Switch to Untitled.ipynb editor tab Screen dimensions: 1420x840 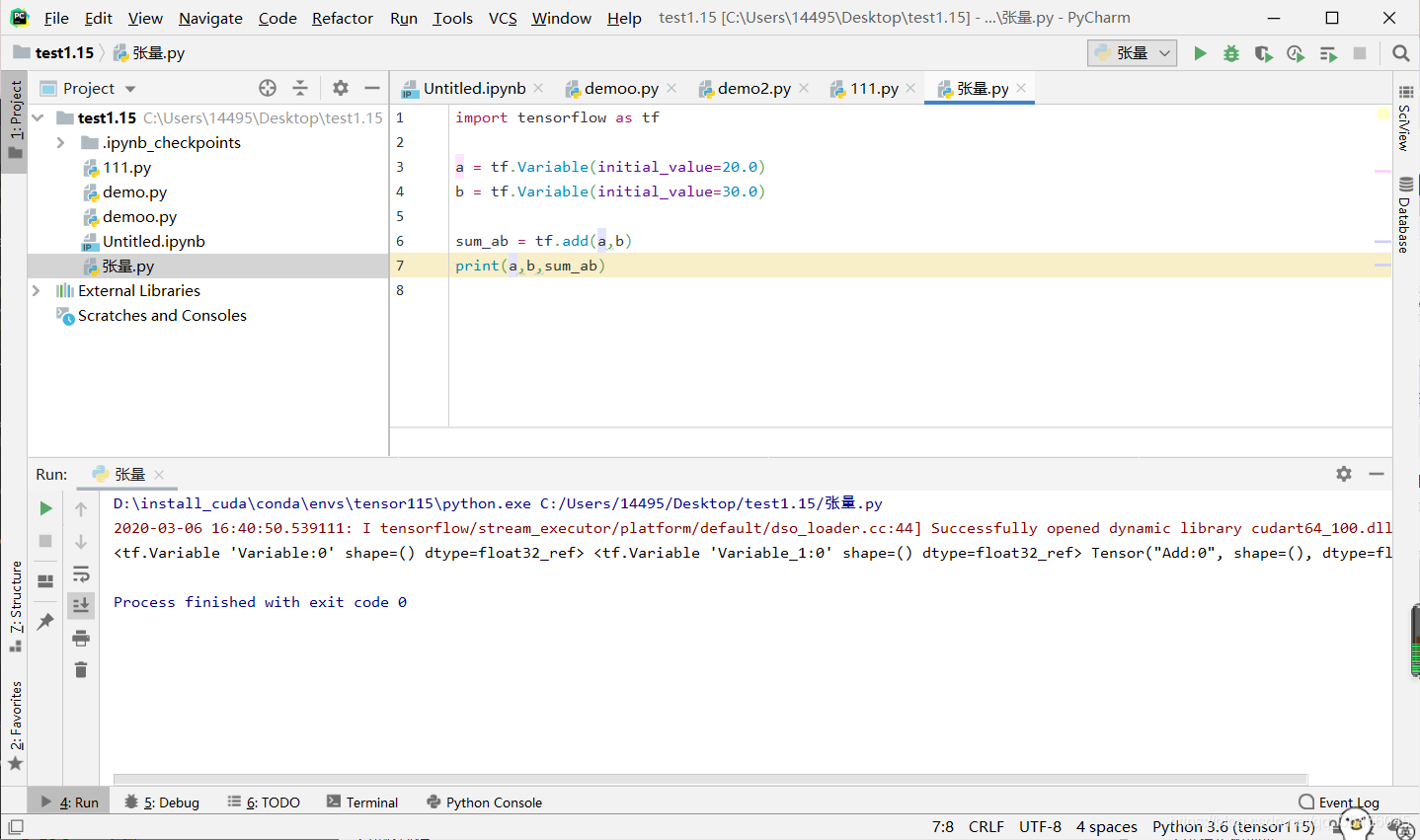tap(475, 88)
